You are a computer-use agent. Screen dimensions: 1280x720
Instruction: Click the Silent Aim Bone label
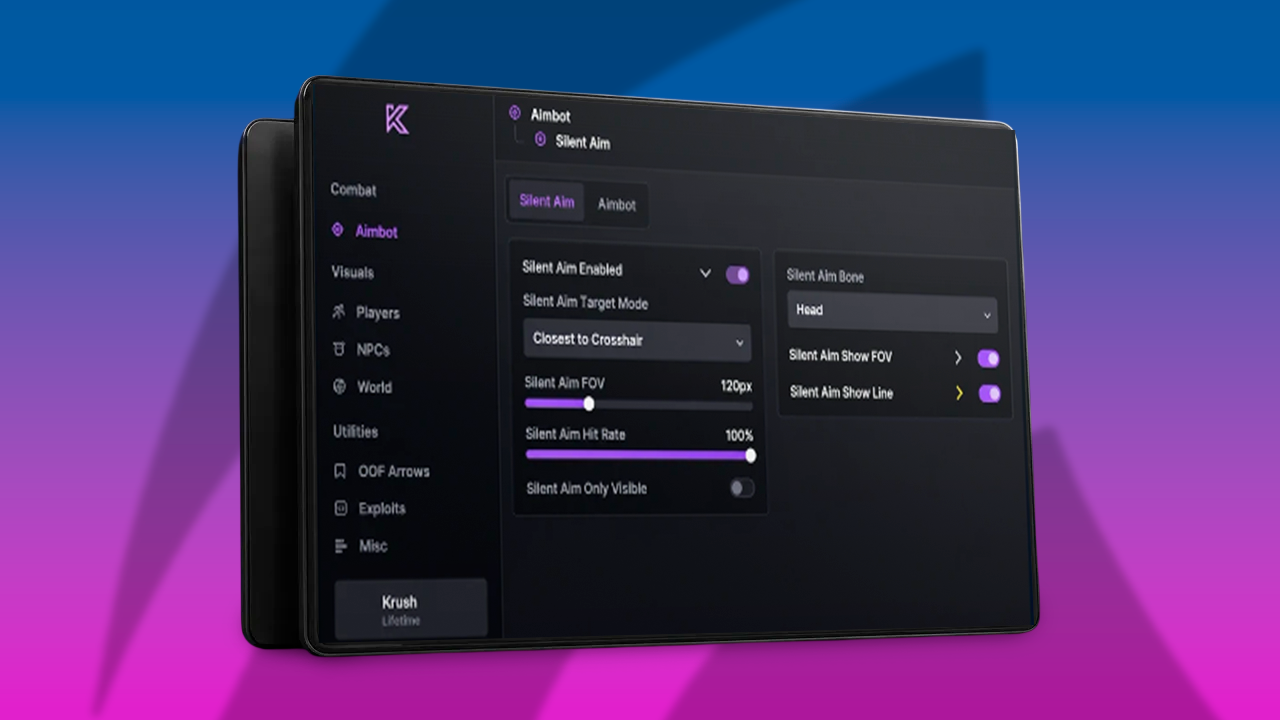pyautogui.click(x=825, y=276)
